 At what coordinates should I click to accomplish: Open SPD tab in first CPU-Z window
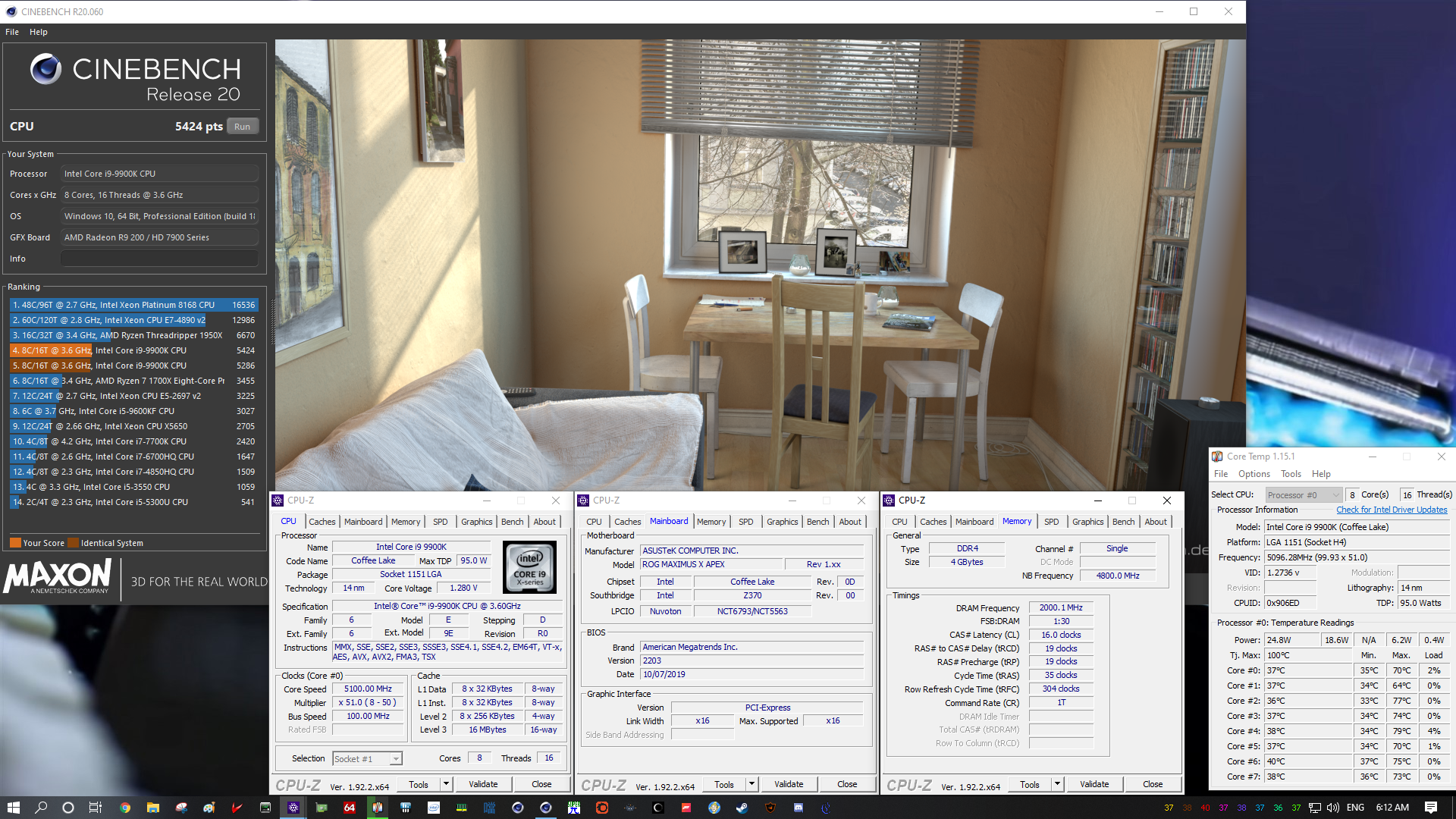[440, 522]
